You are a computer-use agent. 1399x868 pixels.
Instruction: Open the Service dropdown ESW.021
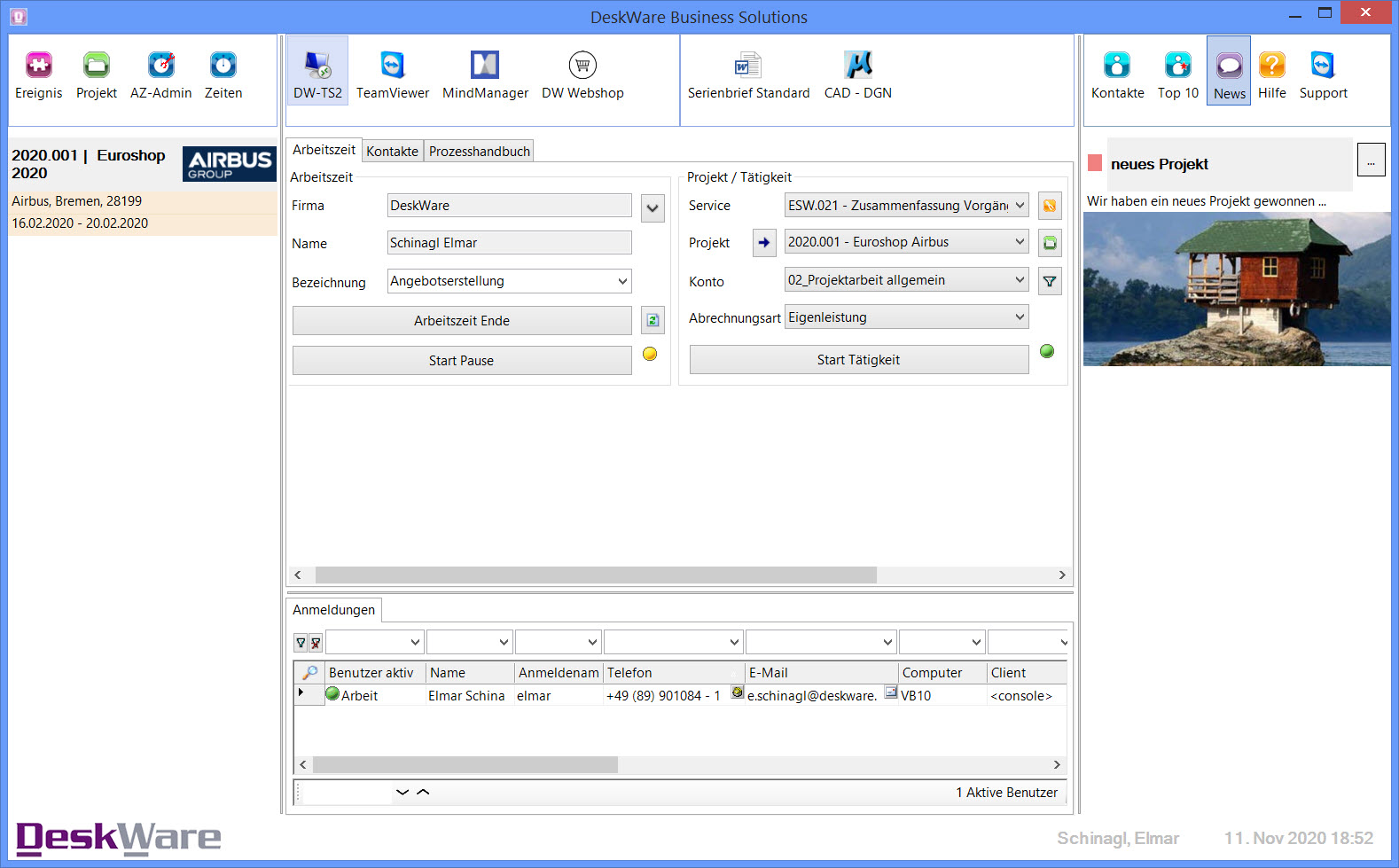tap(1020, 205)
